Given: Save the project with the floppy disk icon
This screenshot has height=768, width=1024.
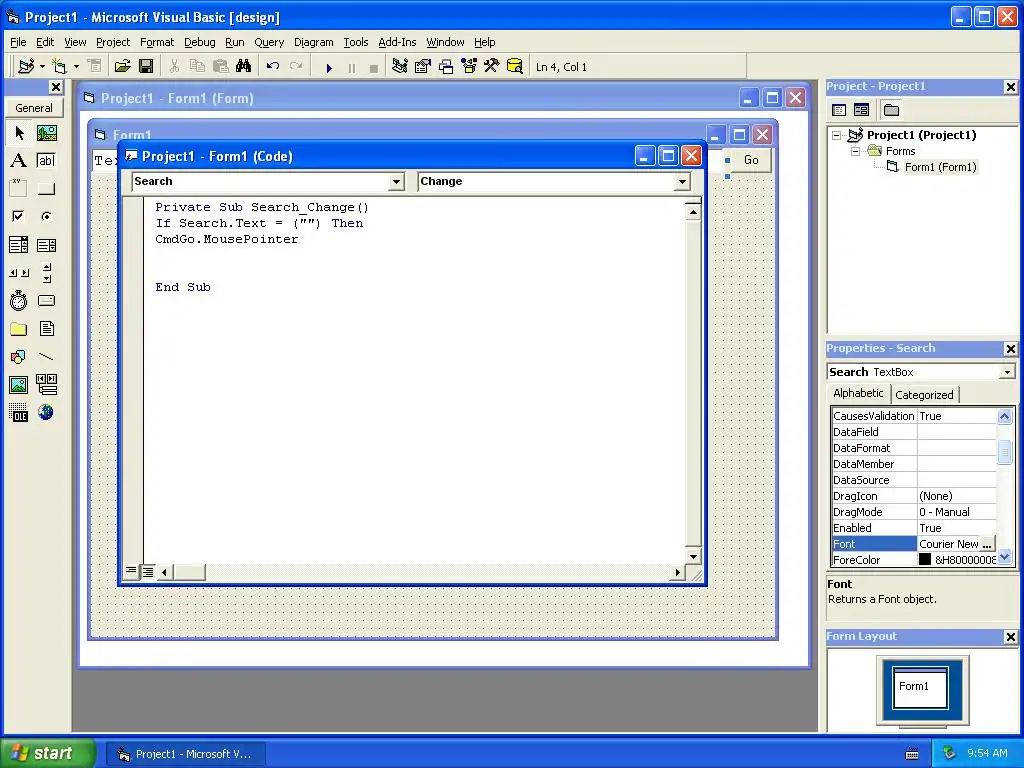Looking at the screenshot, I should pos(146,66).
